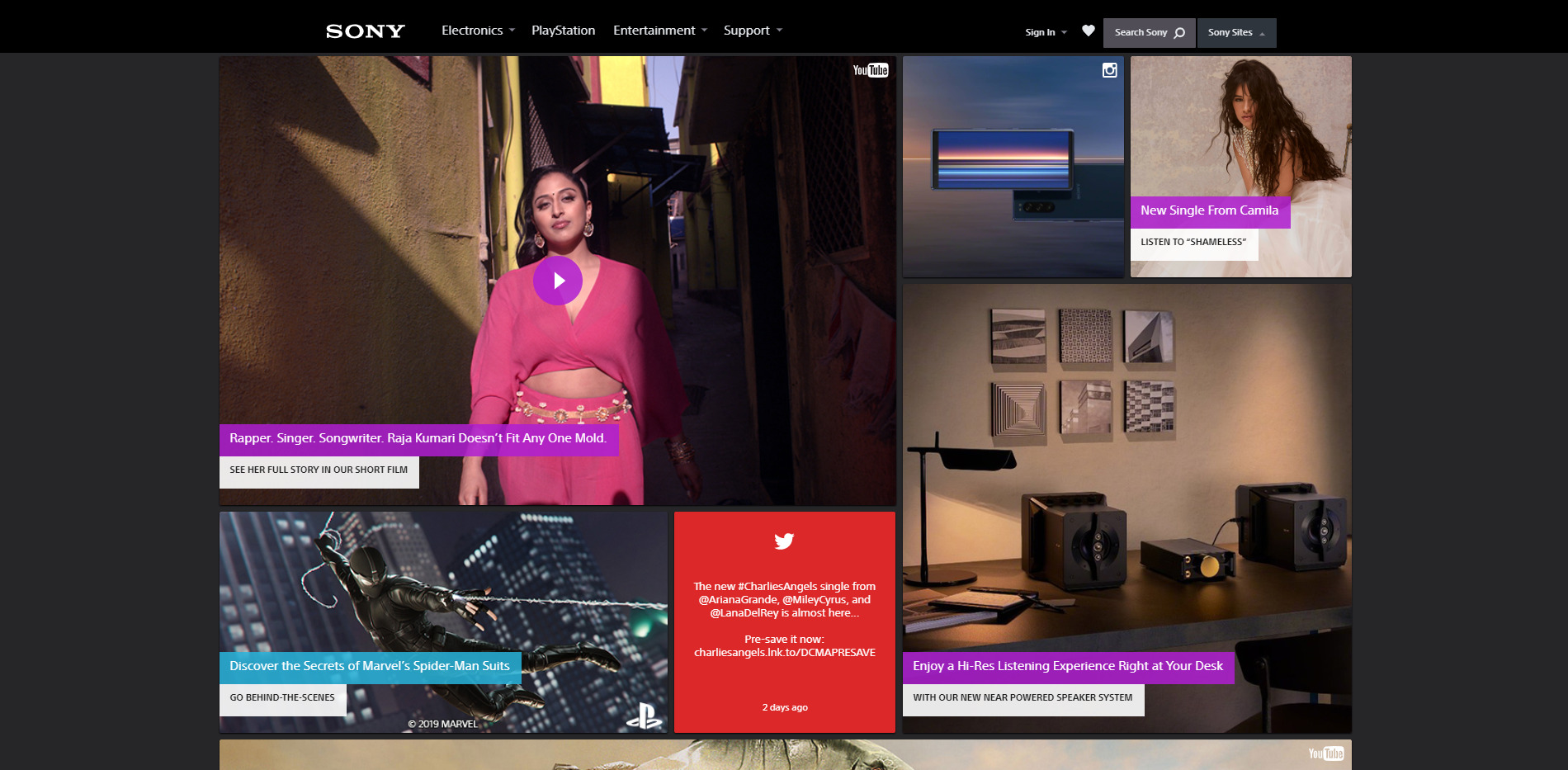This screenshot has height=770, width=1568.
Task: Open 'New Single From Camila' headline
Action: pos(1210,211)
